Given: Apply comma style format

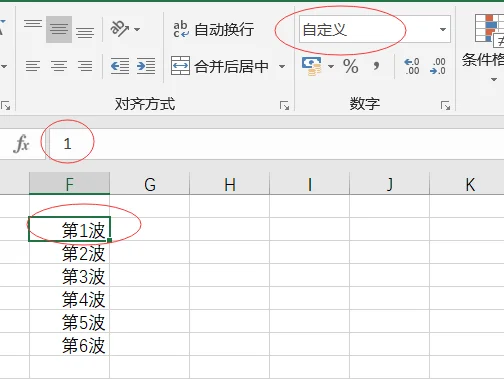Looking at the screenshot, I should [x=376, y=66].
